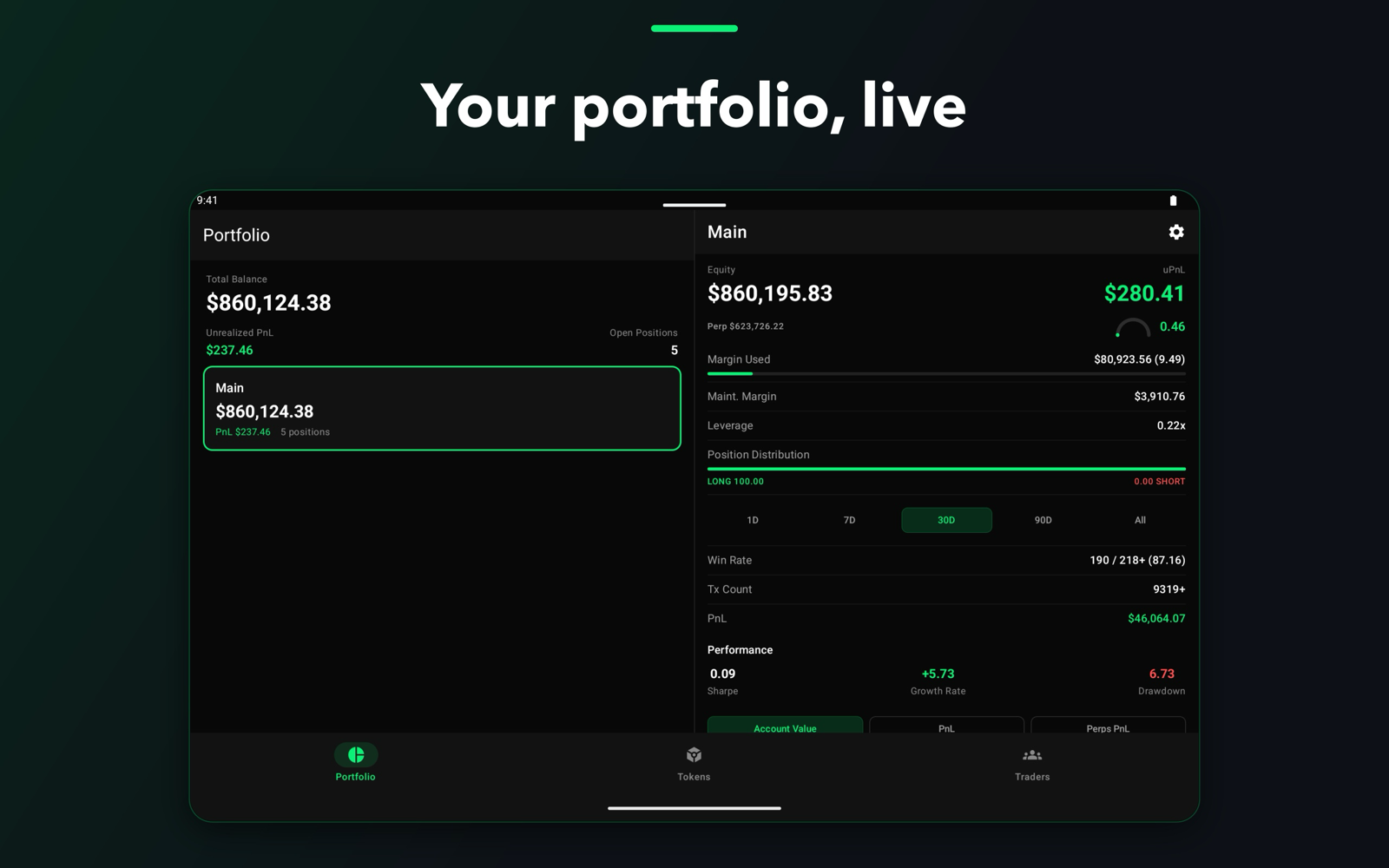1389x868 pixels.
Task: Click the Maint. Margin value $3,910.76
Action: pyautogui.click(x=1159, y=396)
